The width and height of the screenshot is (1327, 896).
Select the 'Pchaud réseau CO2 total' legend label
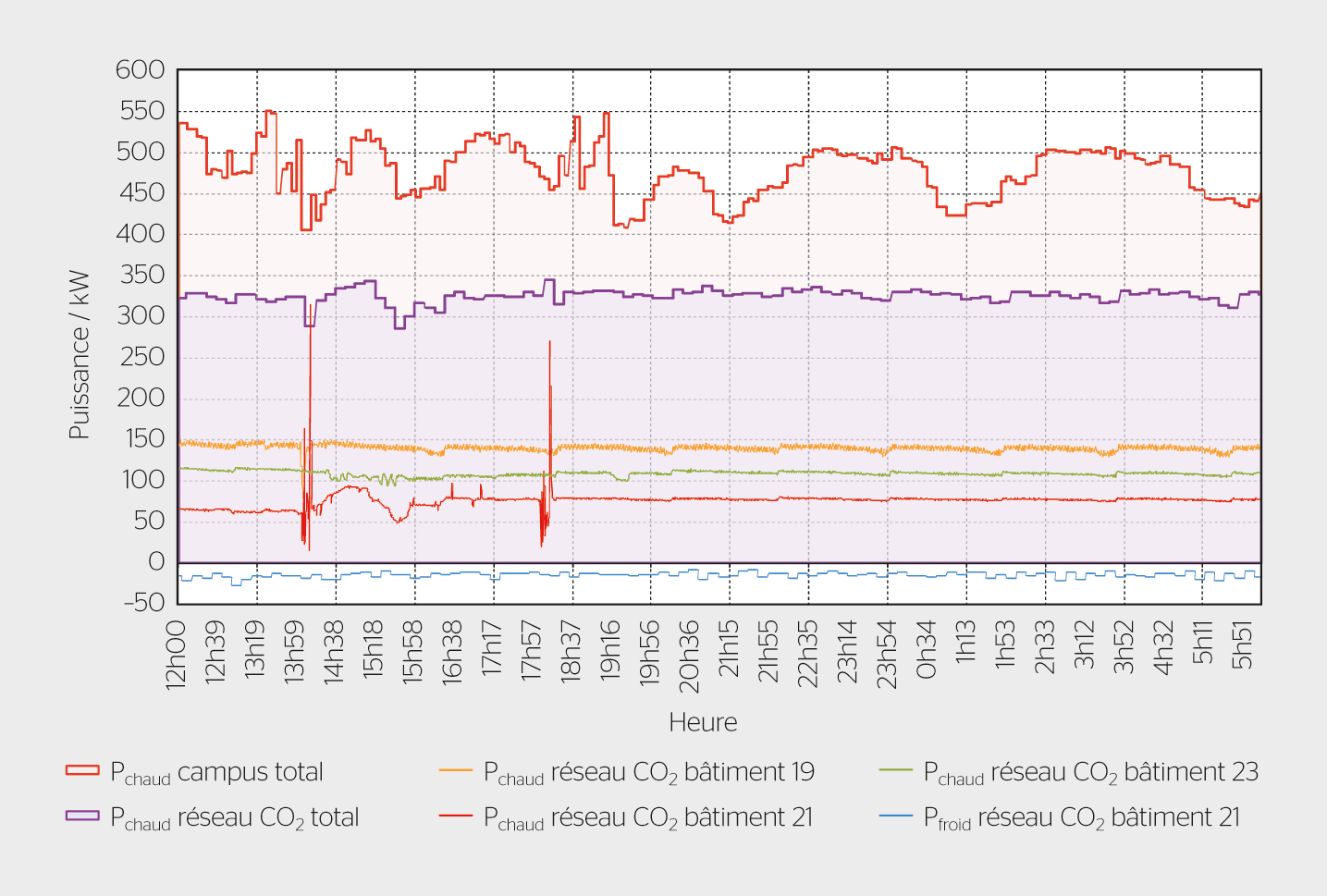(234, 817)
